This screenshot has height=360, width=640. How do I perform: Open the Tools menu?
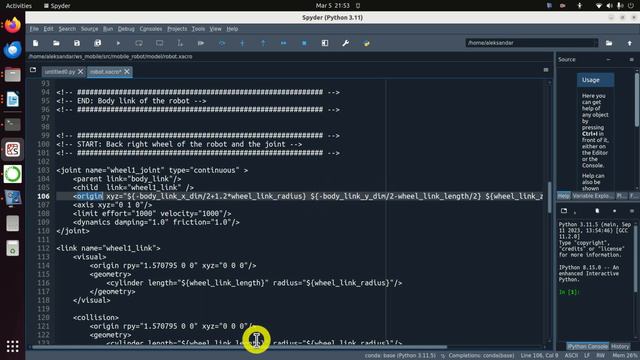[198, 29]
